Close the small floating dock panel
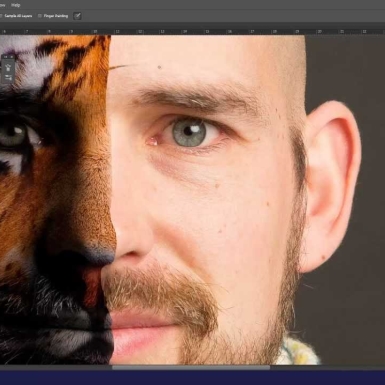 tap(12, 57)
